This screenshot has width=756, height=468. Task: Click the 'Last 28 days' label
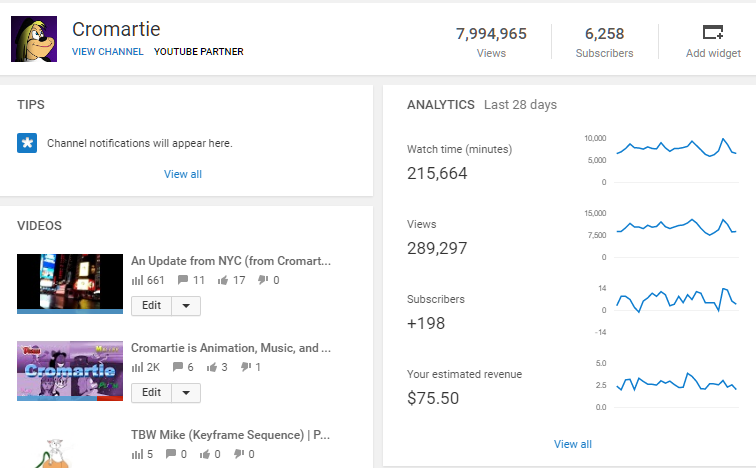[x=520, y=105]
